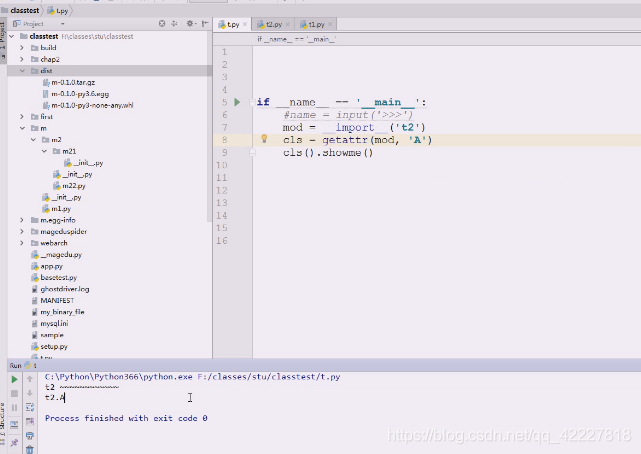Click the editor breadcrumb if __name__ == '__main__'
Image resolution: width=641 pixels, height=454 pixels.
(x=296, y=39)
